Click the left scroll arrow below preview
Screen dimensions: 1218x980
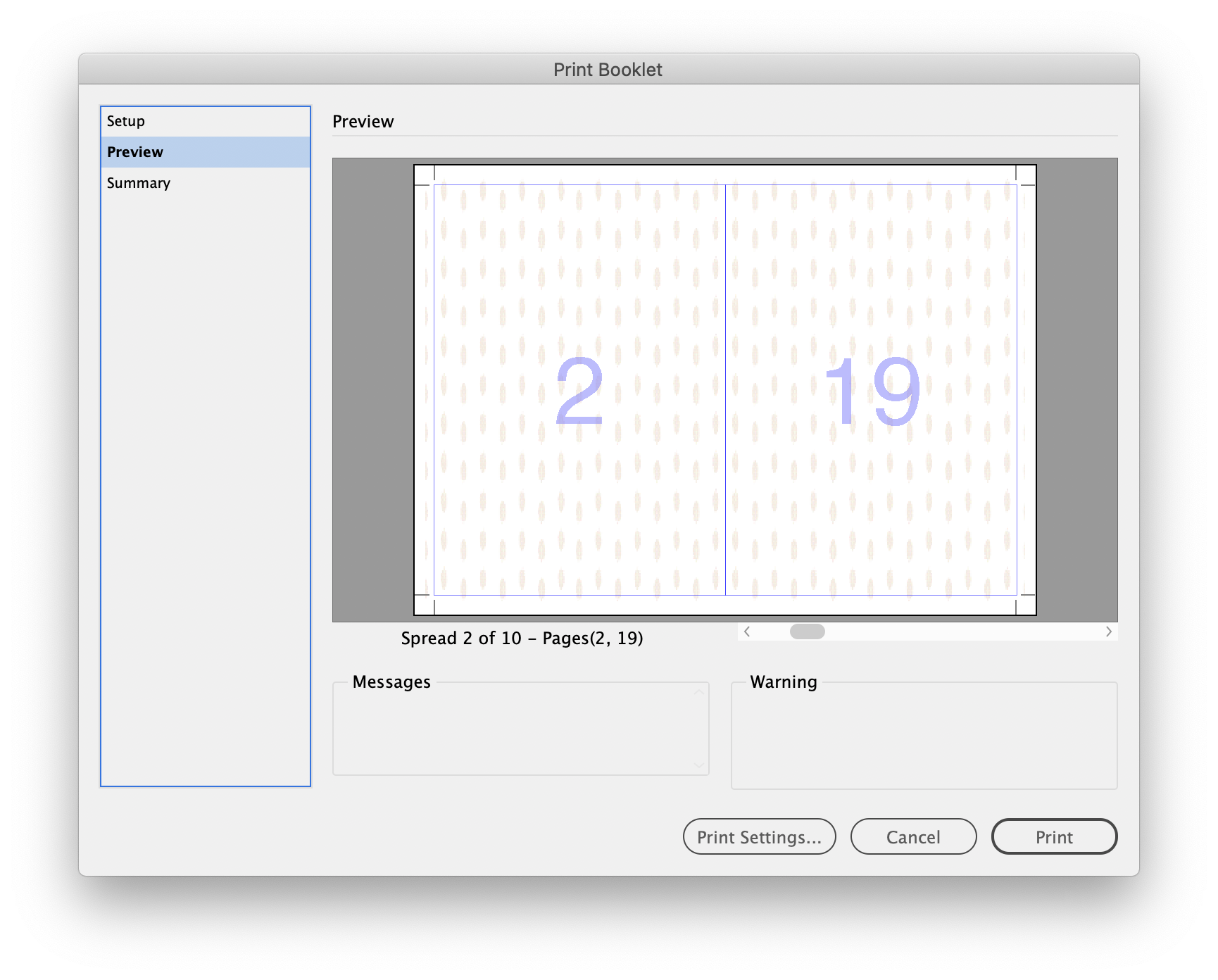point(746,632)
